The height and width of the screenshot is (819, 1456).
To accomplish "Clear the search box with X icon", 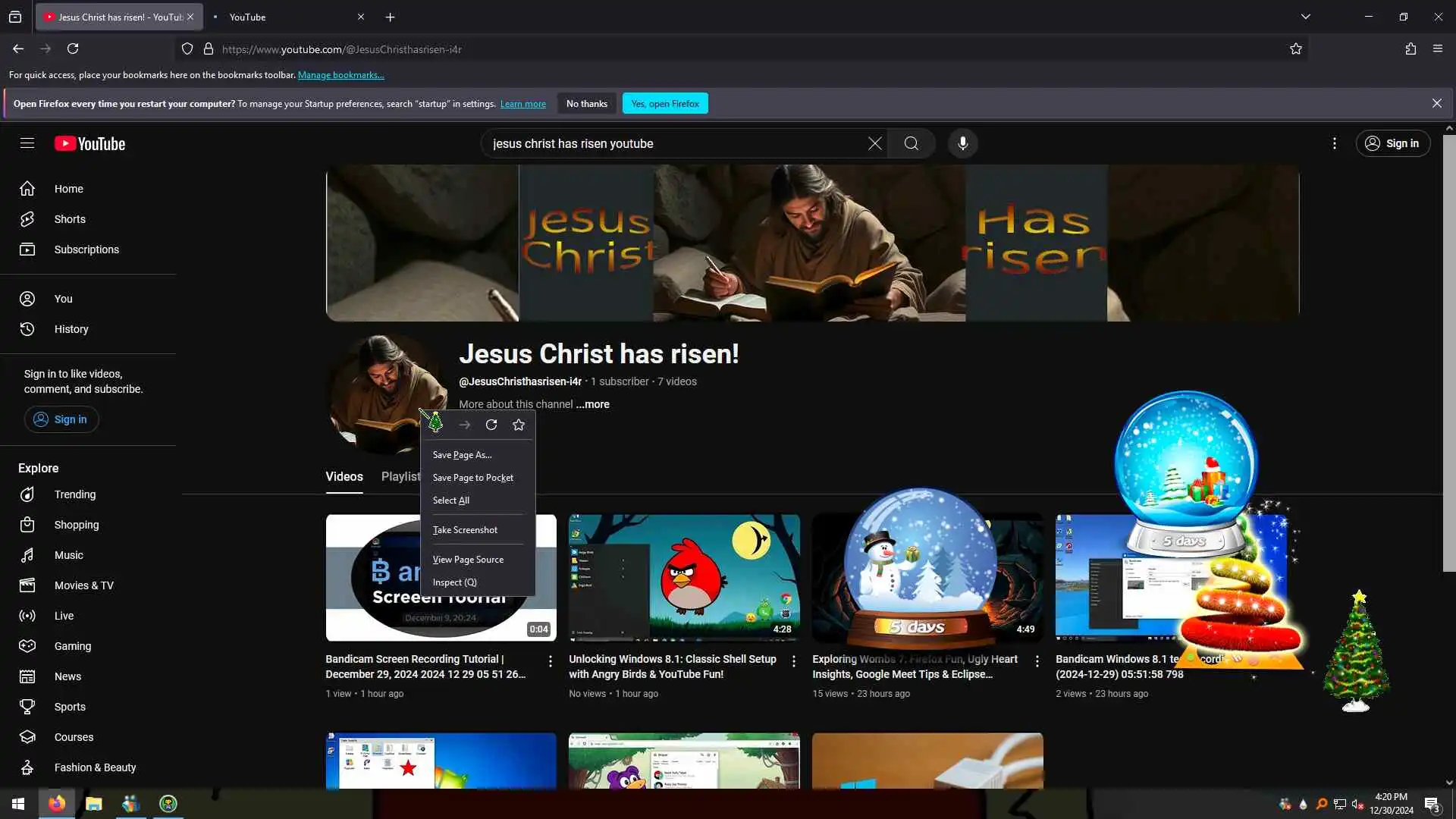I will (x=874, y=143).
